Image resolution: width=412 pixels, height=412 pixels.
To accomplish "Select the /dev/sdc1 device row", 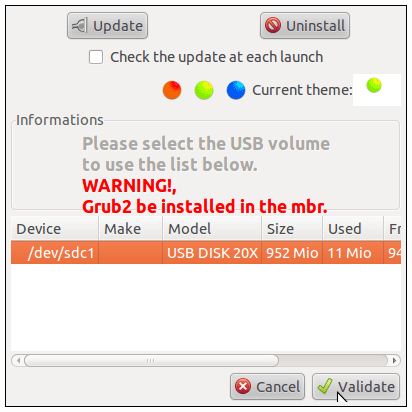I will [x=206, y=252].
